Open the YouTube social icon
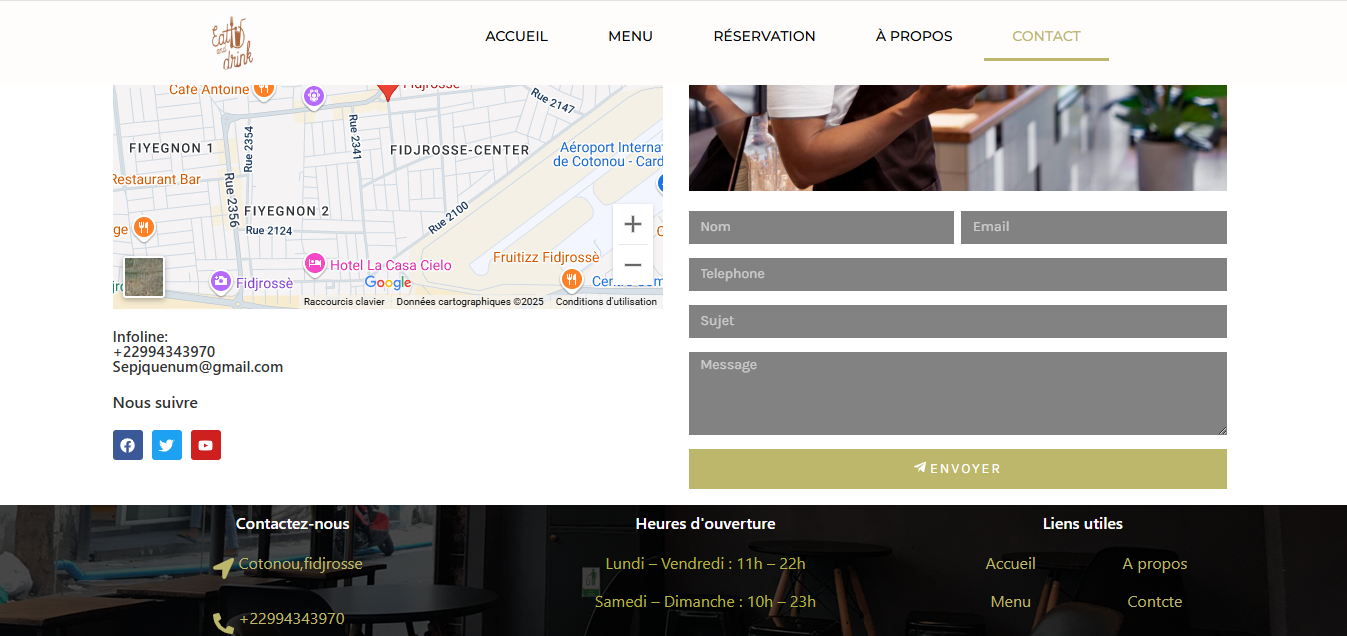The image size is (1347, 636). 206,445
